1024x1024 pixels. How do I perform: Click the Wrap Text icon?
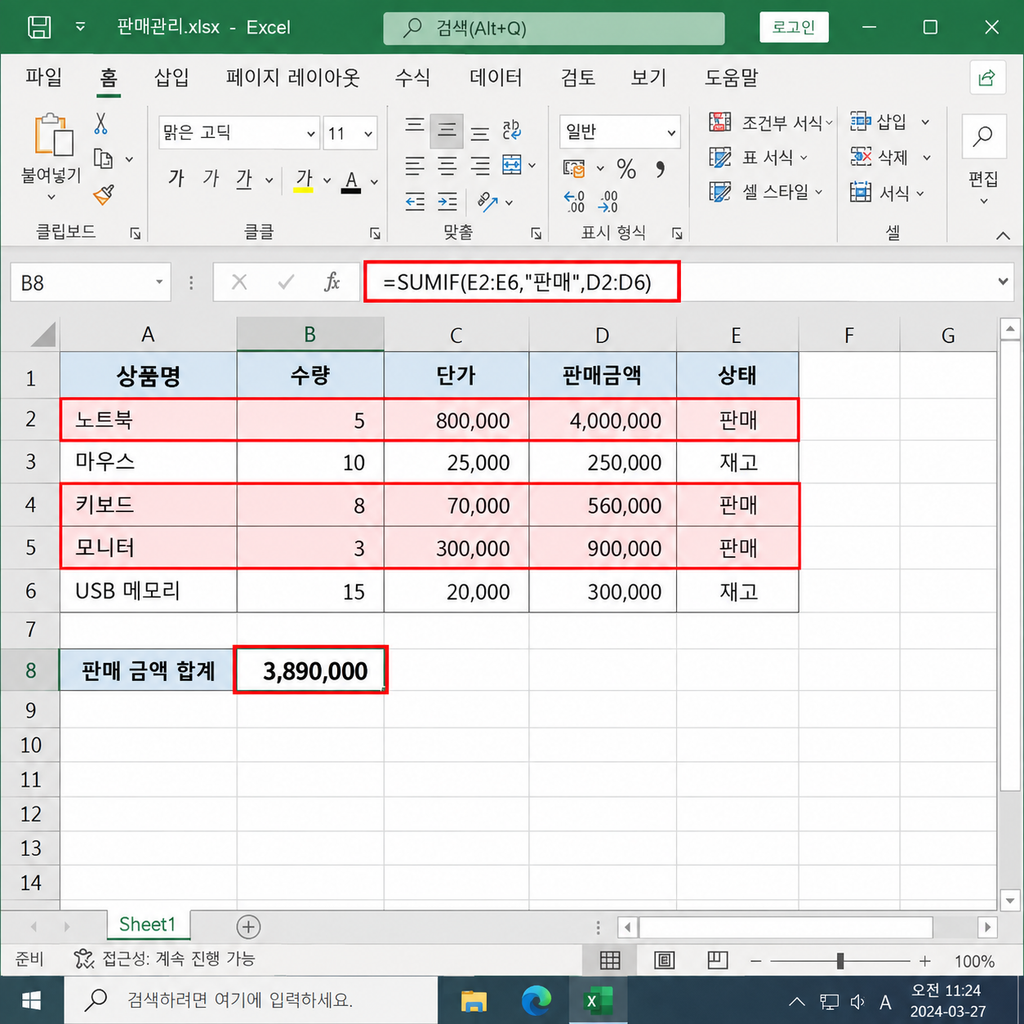pyautogui.click(x=512, y=129)
